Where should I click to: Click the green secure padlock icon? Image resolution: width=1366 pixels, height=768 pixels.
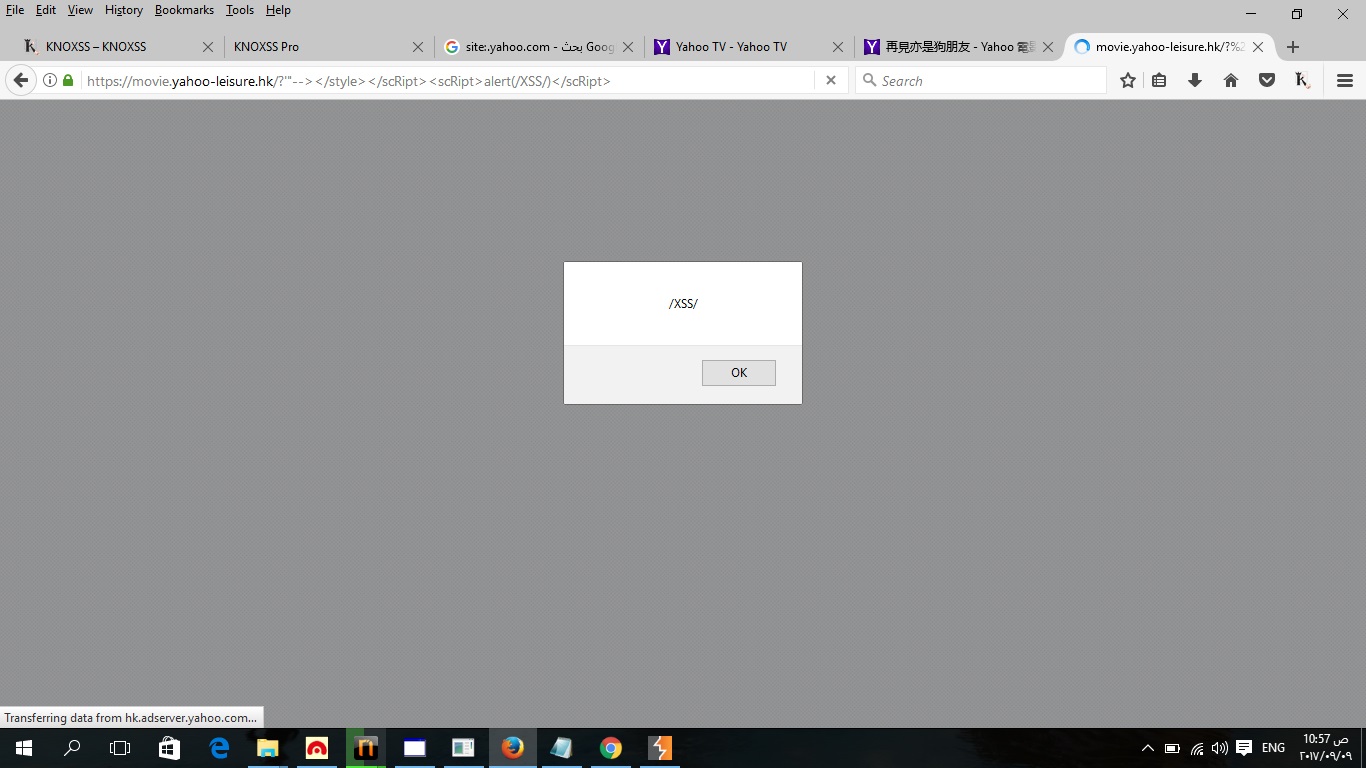68,81
